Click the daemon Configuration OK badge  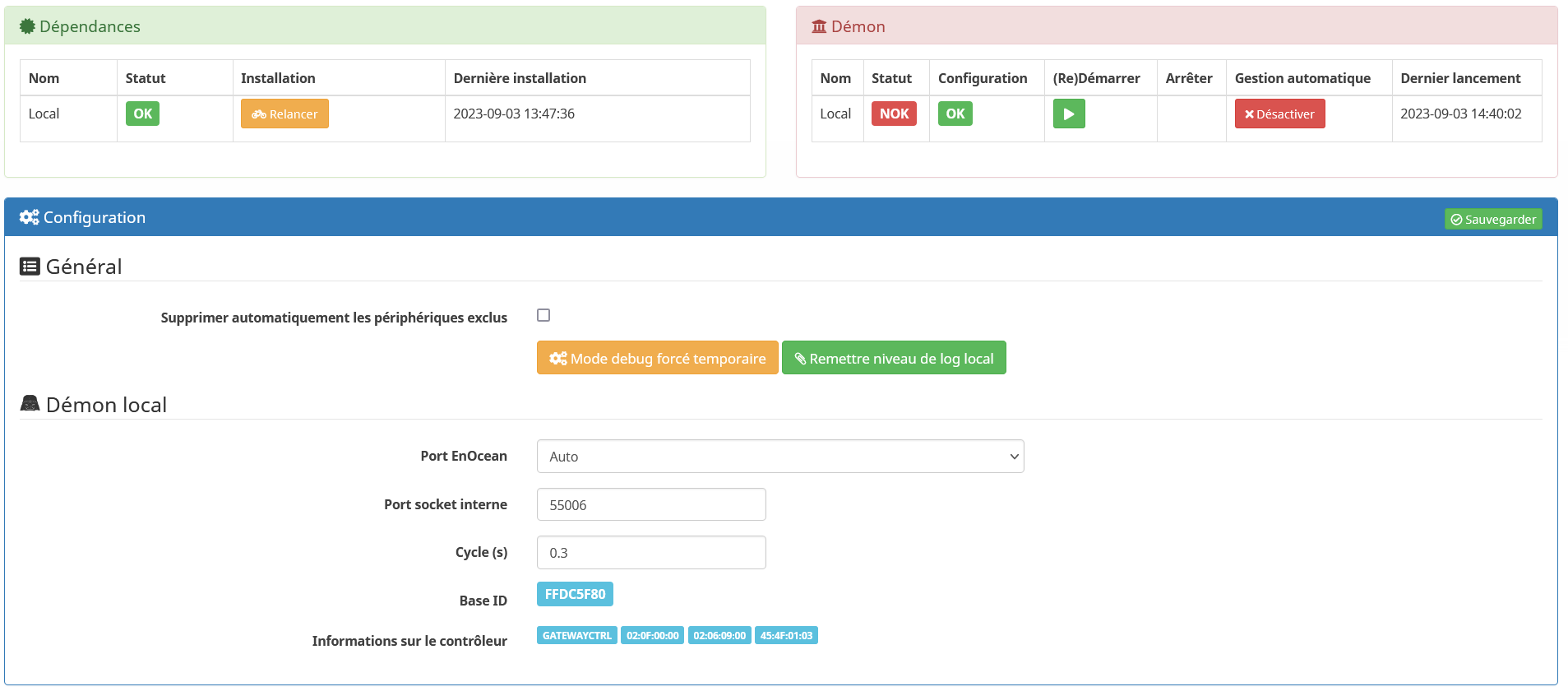[955, 114]
